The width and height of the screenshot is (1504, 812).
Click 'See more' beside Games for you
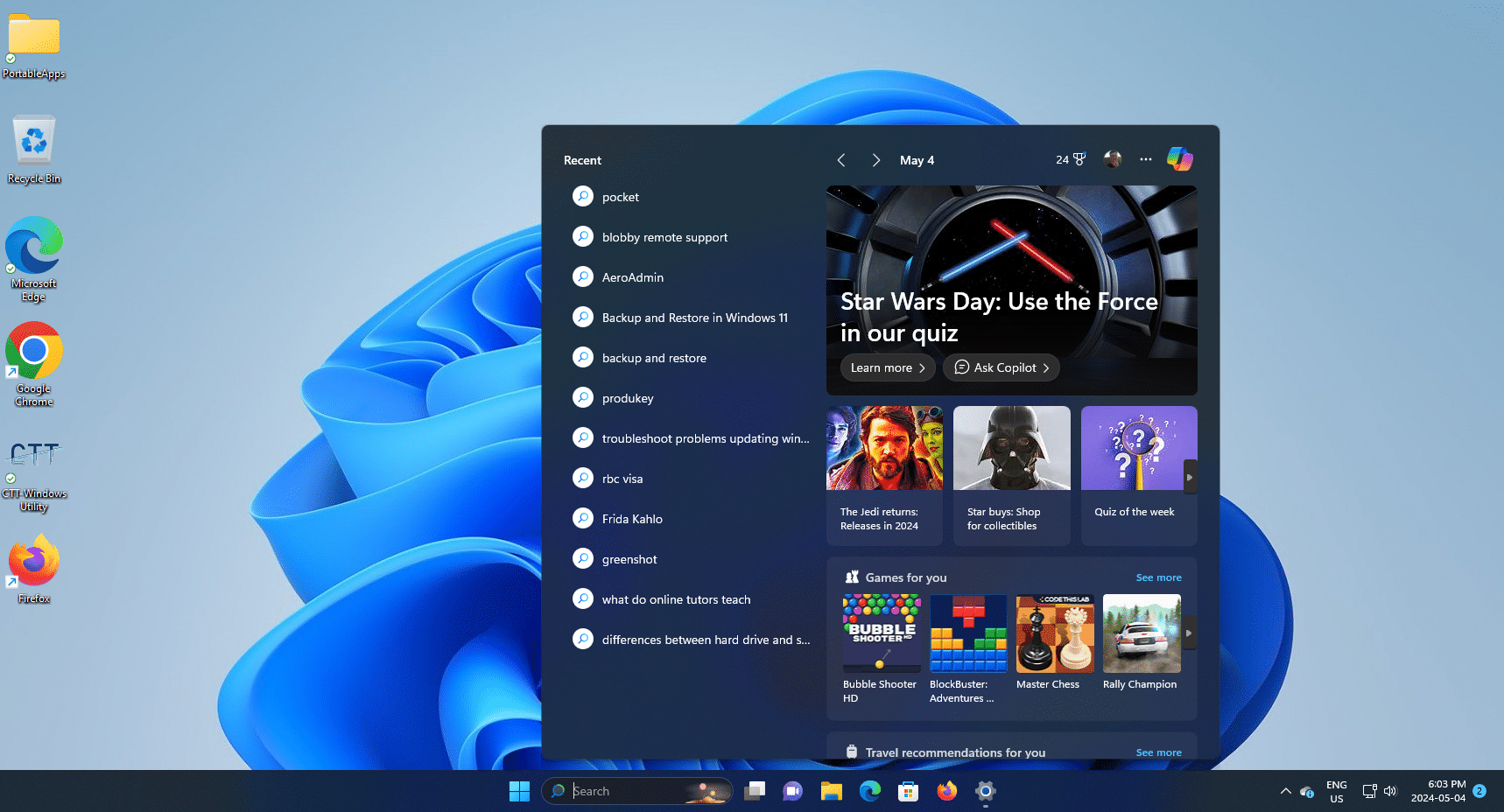(1158, 577)
